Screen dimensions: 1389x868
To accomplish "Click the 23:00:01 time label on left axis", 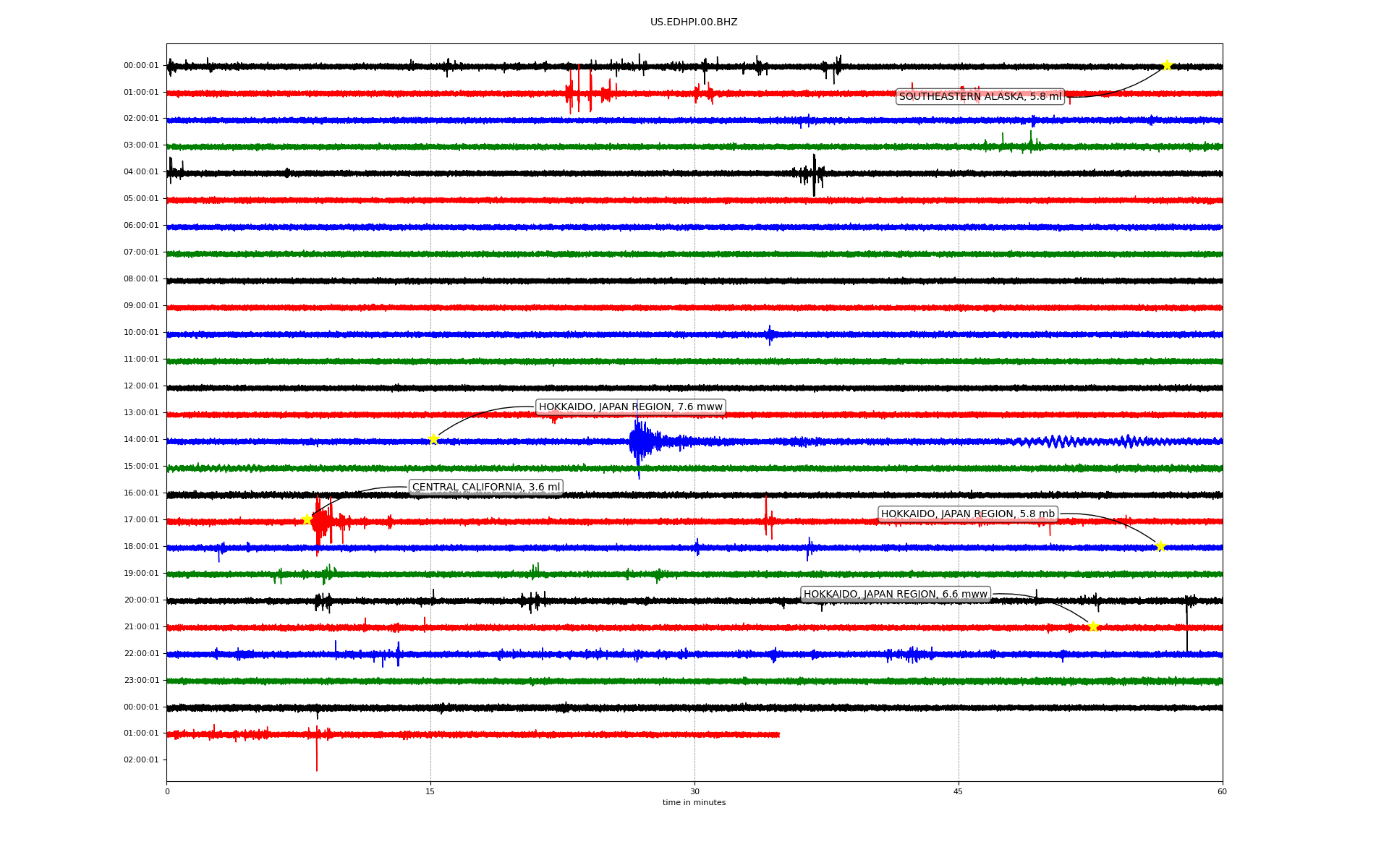I will pyautogui.click(x=141, y=680).
